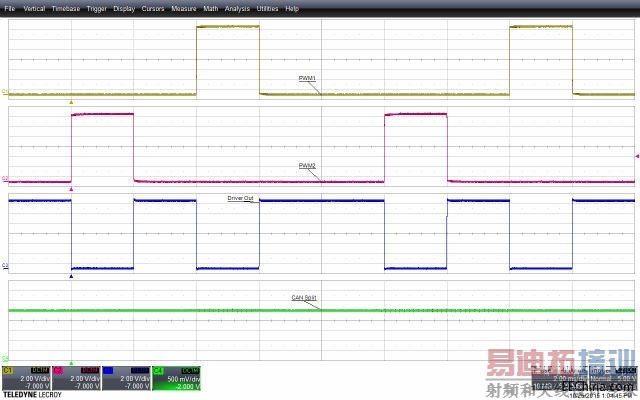The image size is (640, 400).
Task: Click the Driver Out waveform label
Action: point(240,198)
